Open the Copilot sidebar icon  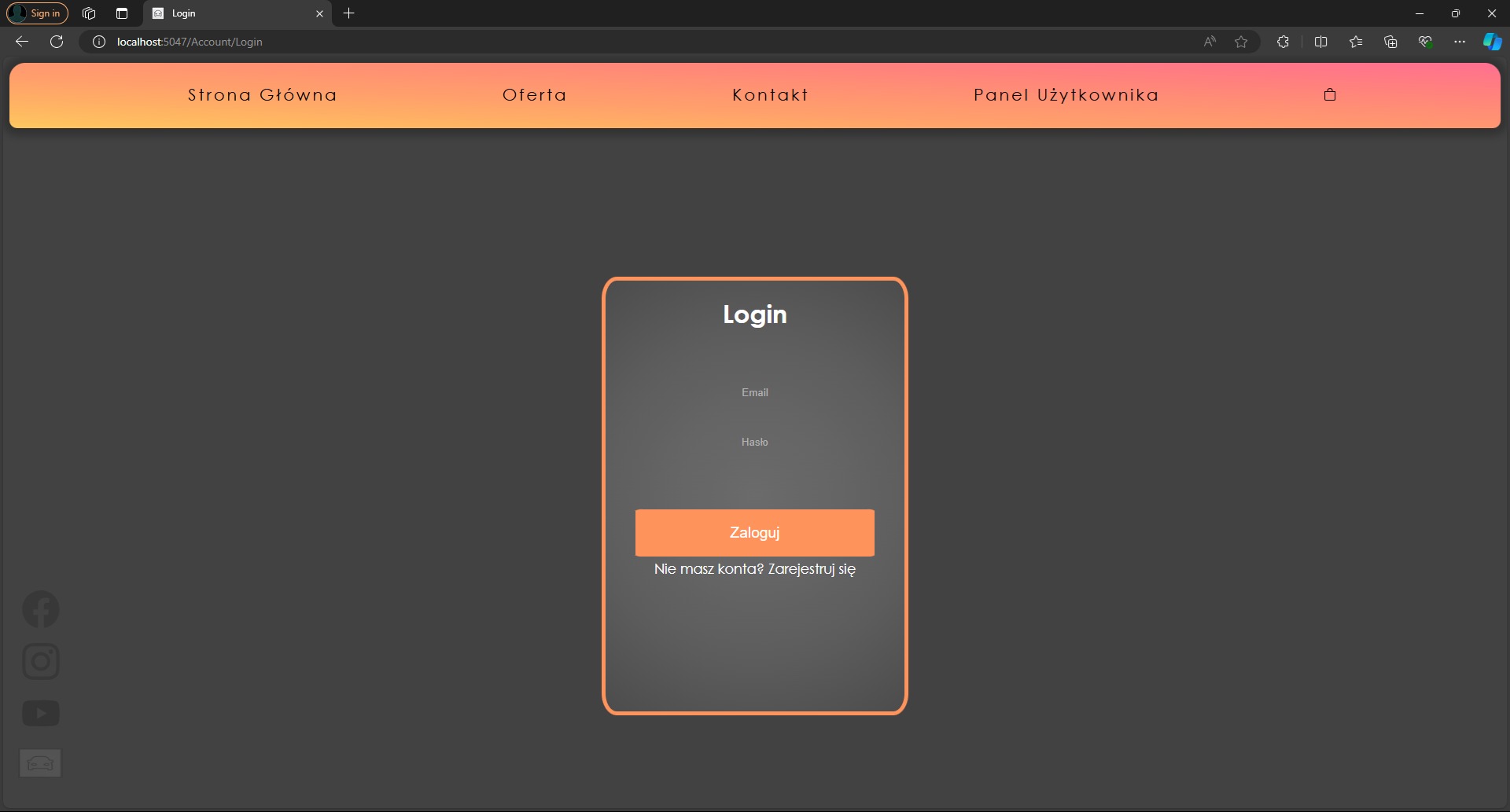point(1492,42)
